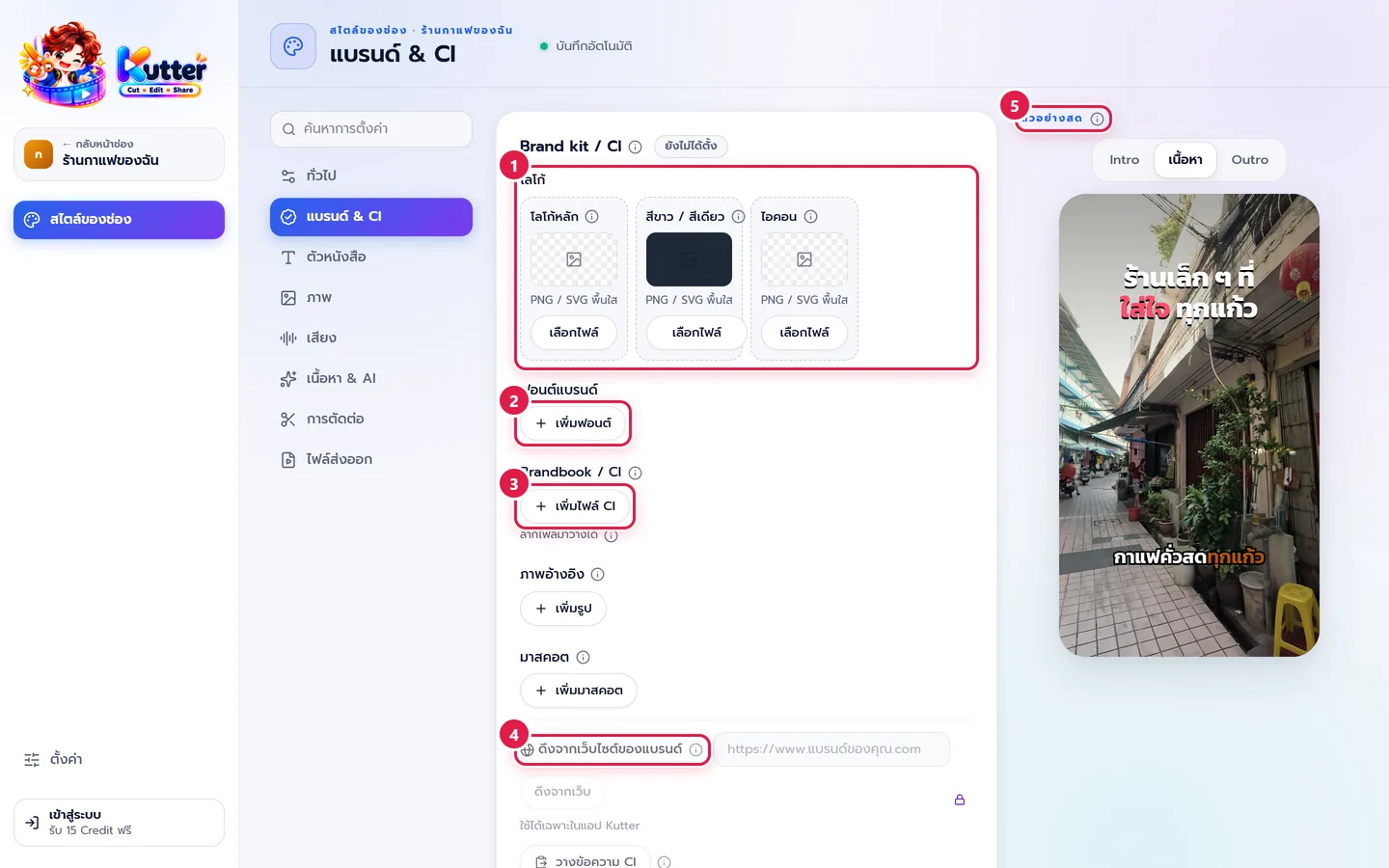The image size is (1389, 868).
Task: Open ทั่วไป settings section
Action: 371,176
